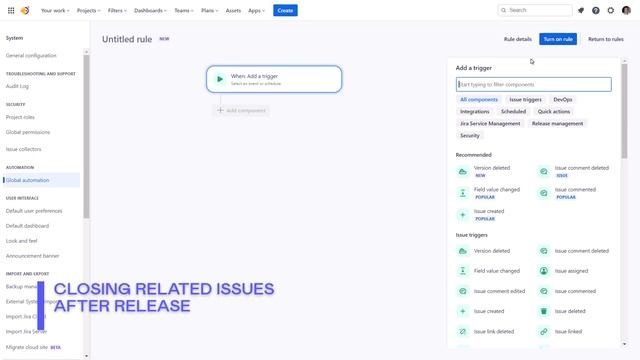Image resolution: width=640 pixels, height=360 pixels.
Task: Filter triggers by Quick actions
Action: [553, 111]
